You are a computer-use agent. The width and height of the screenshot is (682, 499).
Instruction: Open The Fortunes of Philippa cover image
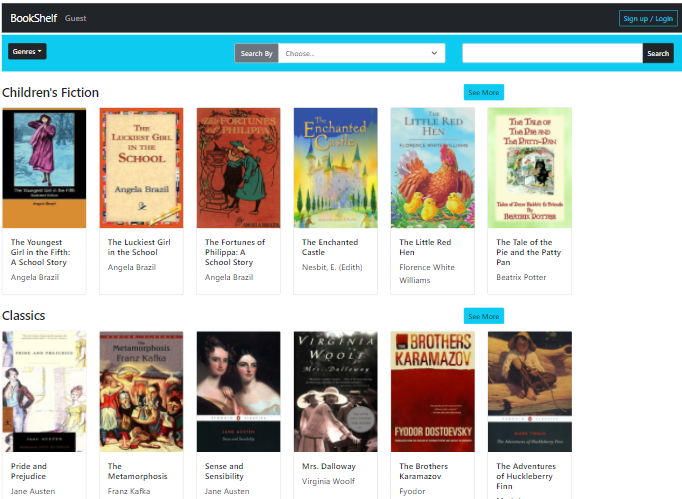pyautogui.click(x=238, y=168)
